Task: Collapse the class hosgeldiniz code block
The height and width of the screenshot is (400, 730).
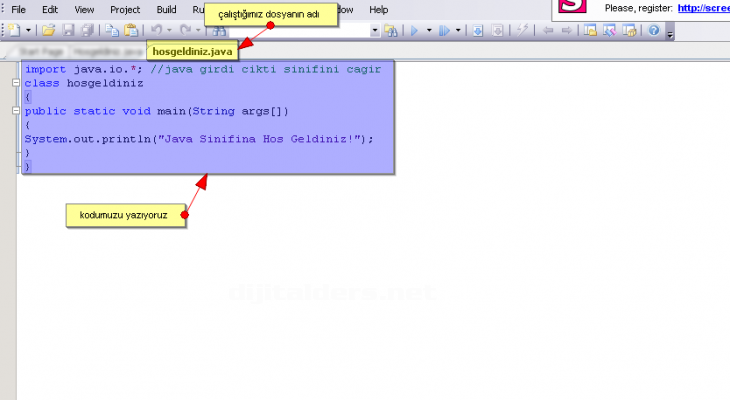Action: (x=15, y=83)
